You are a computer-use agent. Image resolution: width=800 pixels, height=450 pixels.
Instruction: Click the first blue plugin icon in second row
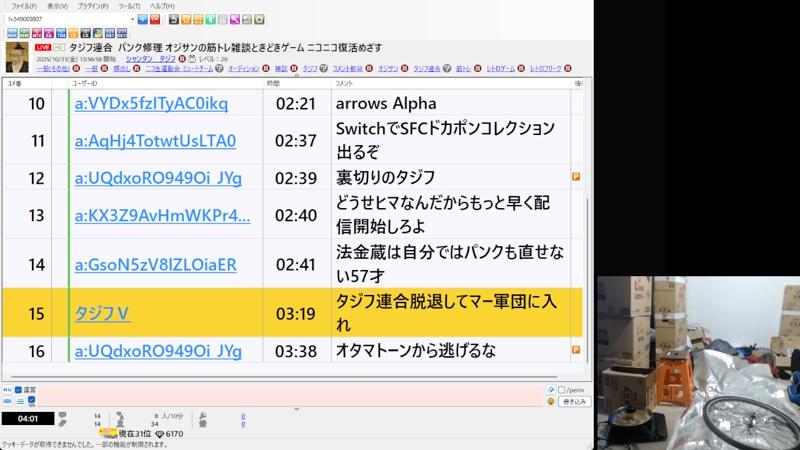12,33
